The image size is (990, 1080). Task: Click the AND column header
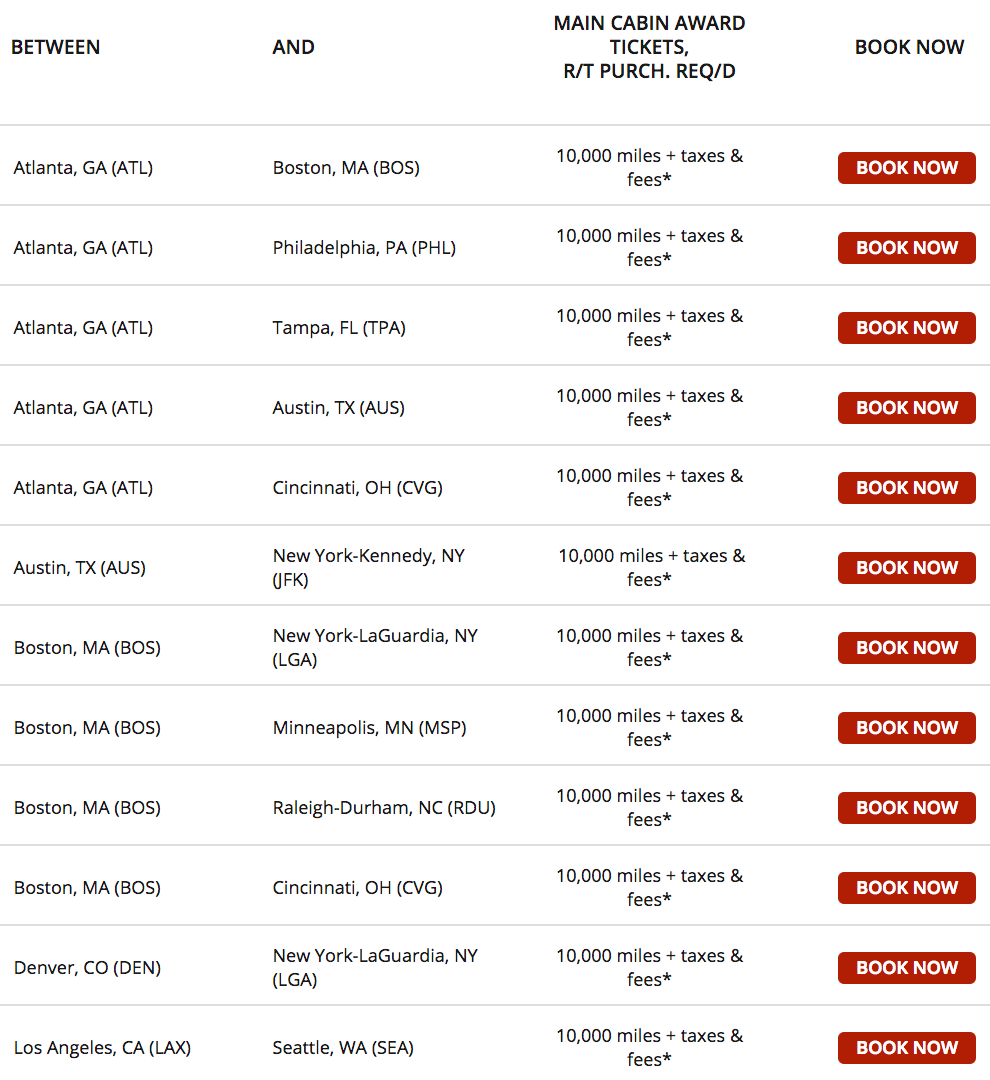[x=293, y=47]
